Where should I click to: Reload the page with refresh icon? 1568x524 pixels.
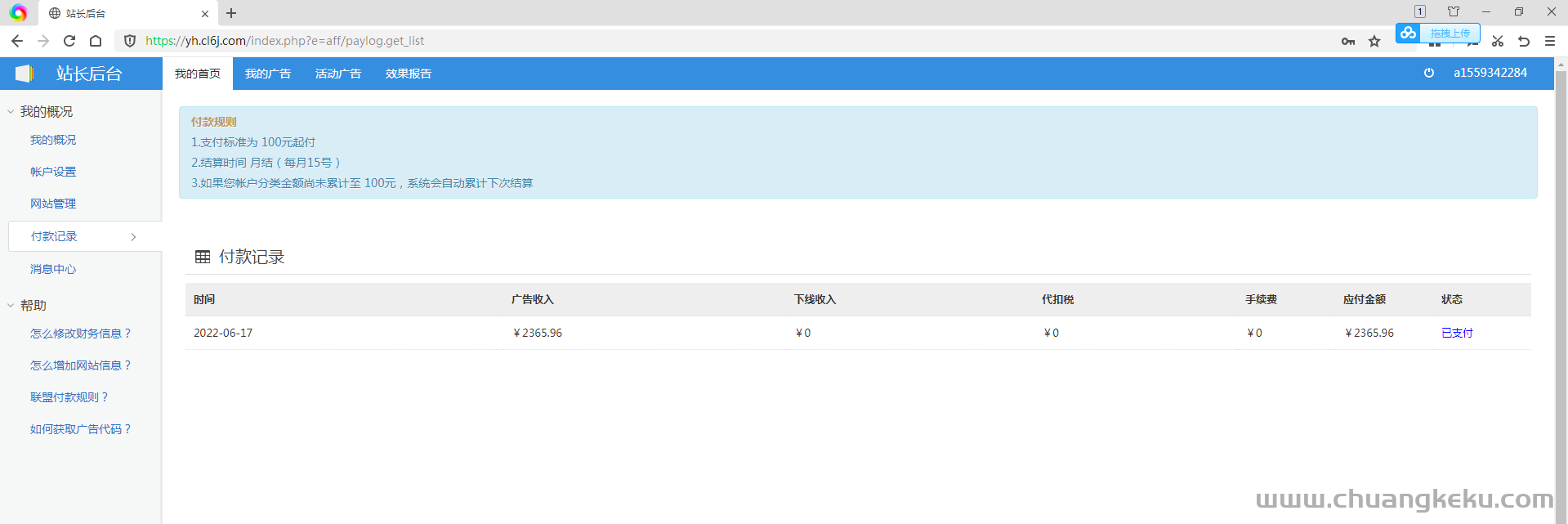point(69,41)
